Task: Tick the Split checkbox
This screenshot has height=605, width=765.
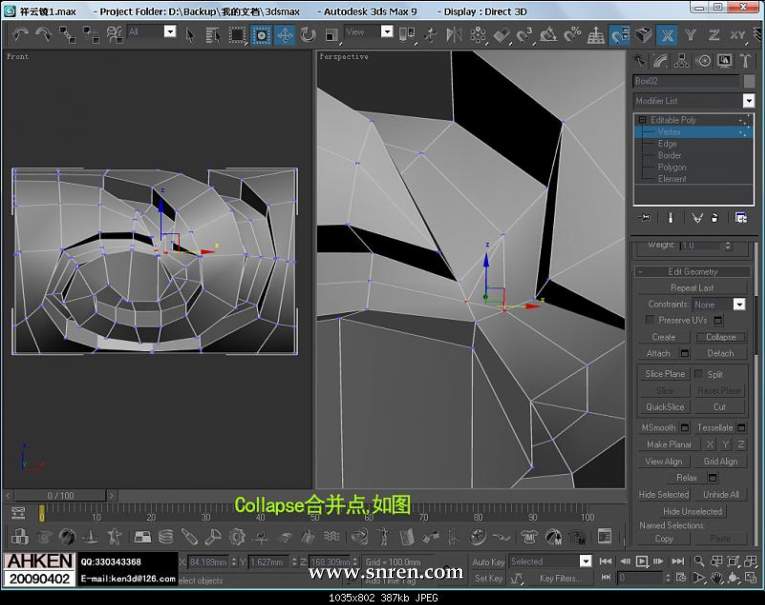Action: (x=698, y=374)
